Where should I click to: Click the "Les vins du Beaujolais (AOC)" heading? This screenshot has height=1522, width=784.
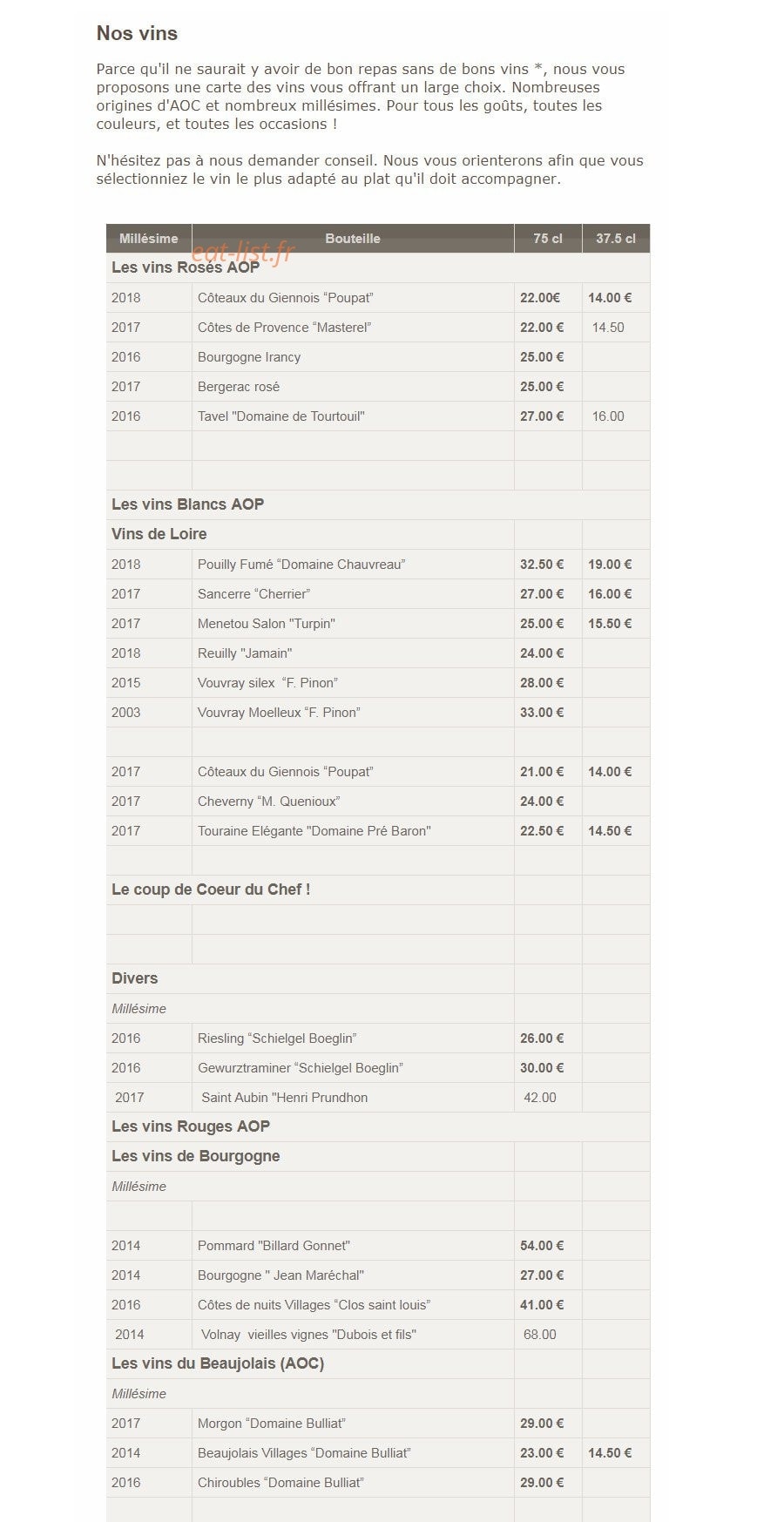pos(218,1363)
